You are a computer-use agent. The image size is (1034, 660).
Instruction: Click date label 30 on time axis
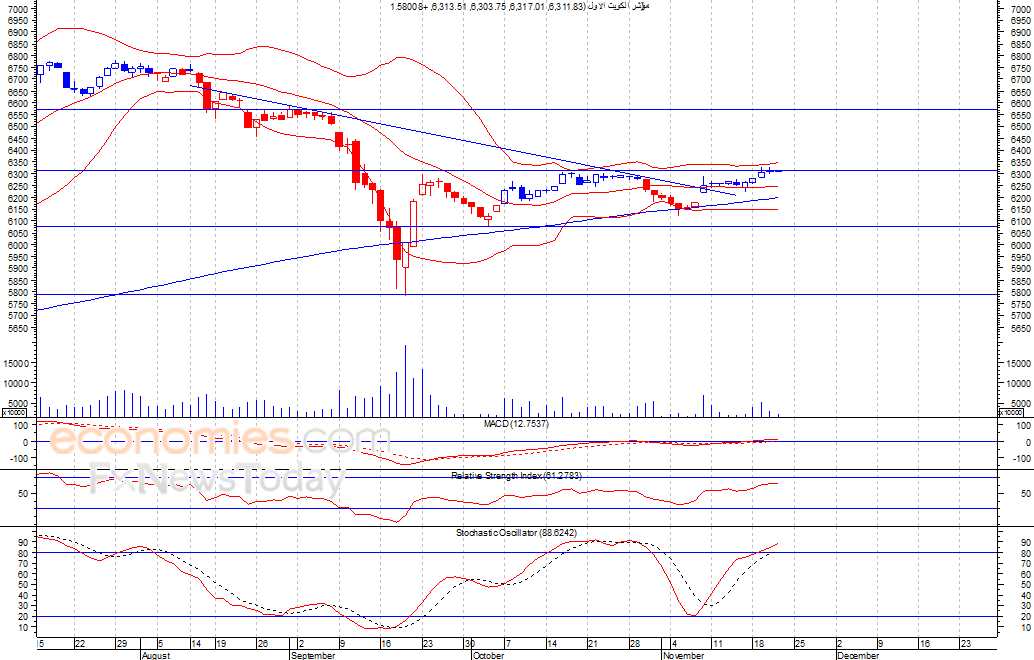(x=470, y=644)
